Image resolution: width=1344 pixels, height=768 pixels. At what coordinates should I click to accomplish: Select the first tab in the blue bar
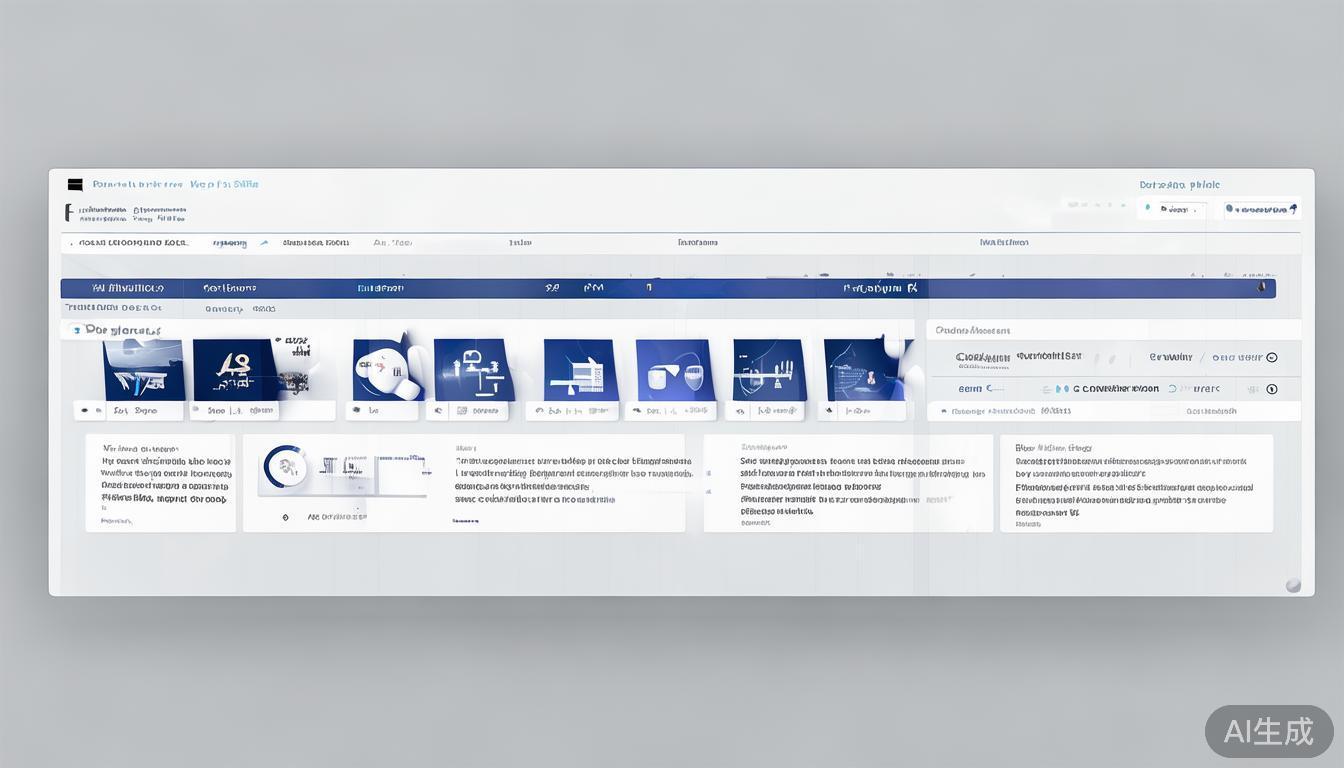click(127, 288)
